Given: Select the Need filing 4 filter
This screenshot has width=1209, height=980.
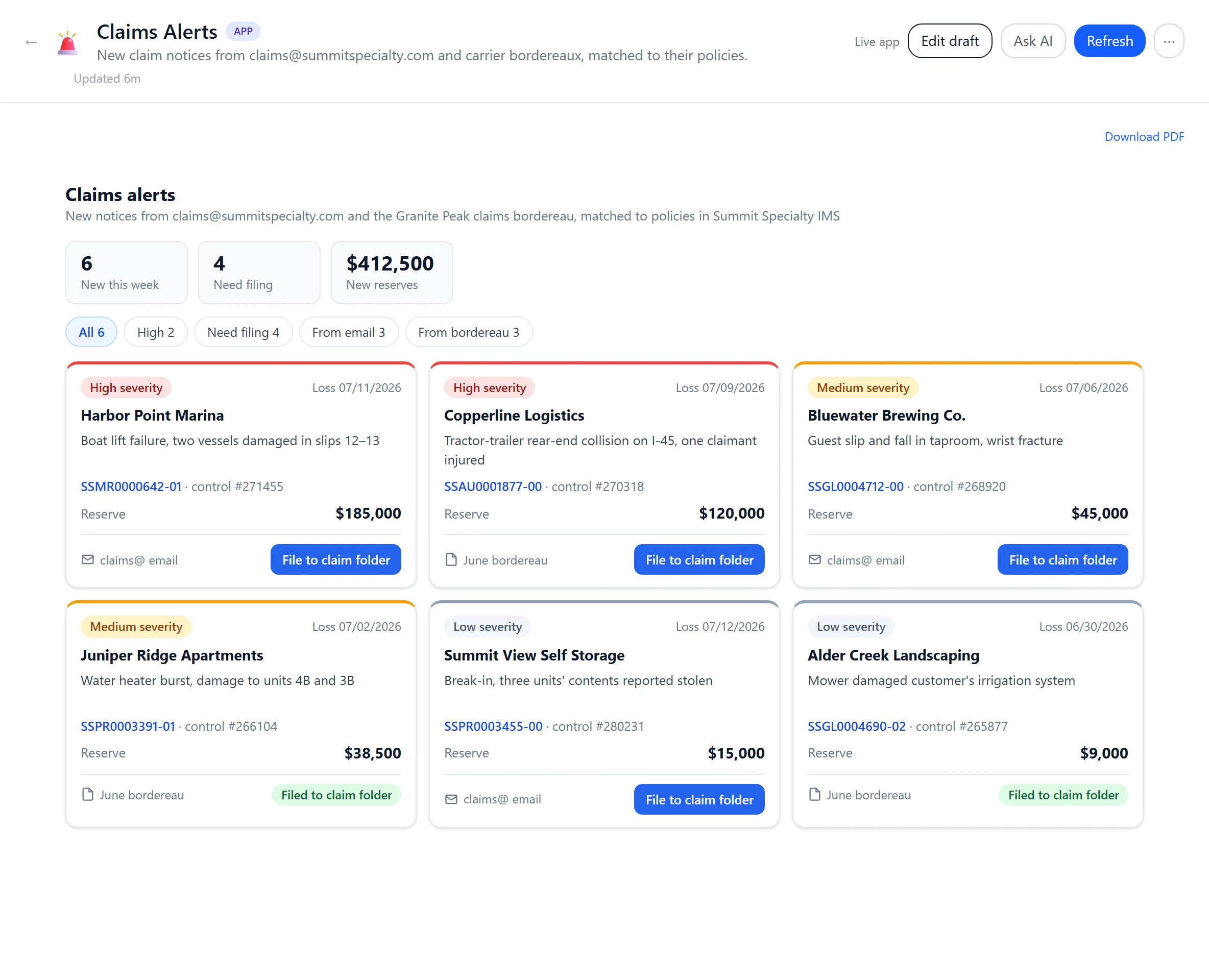Looking at the screenshot, I should 243,332.
